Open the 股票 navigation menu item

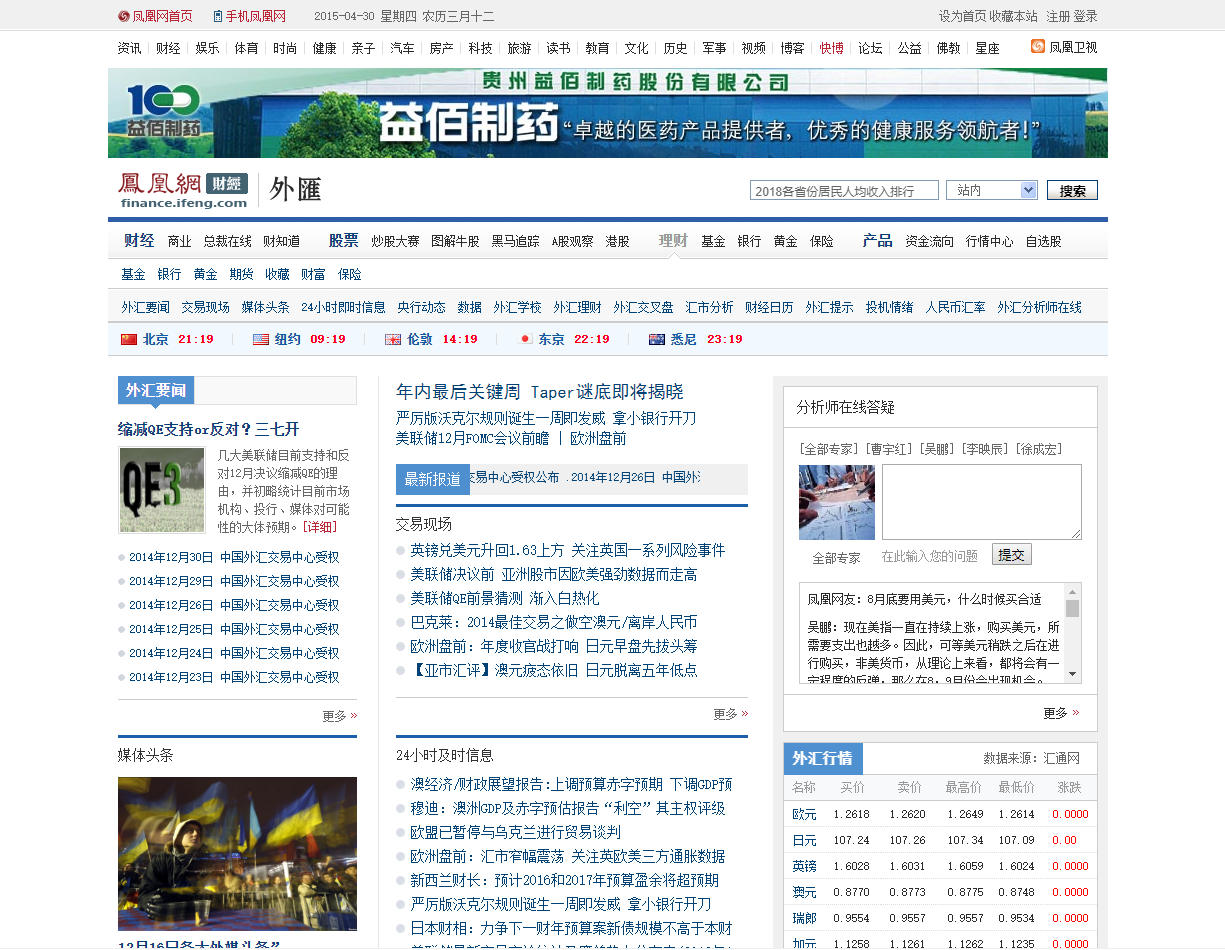343,241
